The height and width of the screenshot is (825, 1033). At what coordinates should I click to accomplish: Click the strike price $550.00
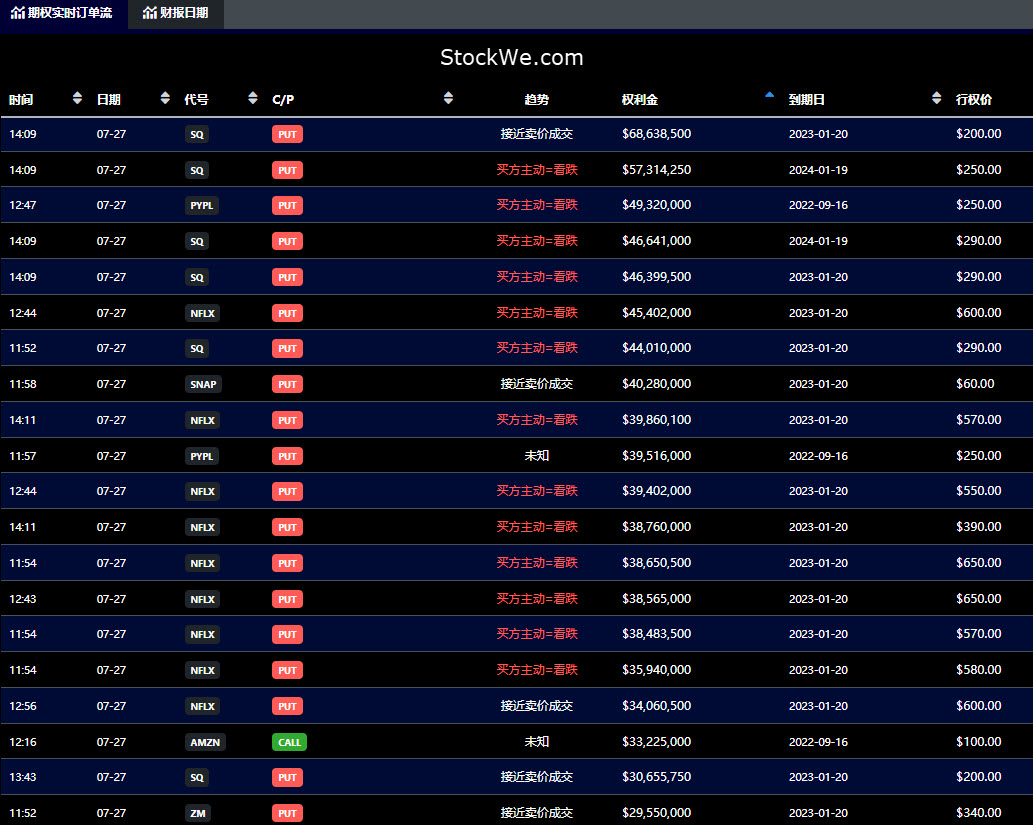pyautogui.click(x=978, y=491)
